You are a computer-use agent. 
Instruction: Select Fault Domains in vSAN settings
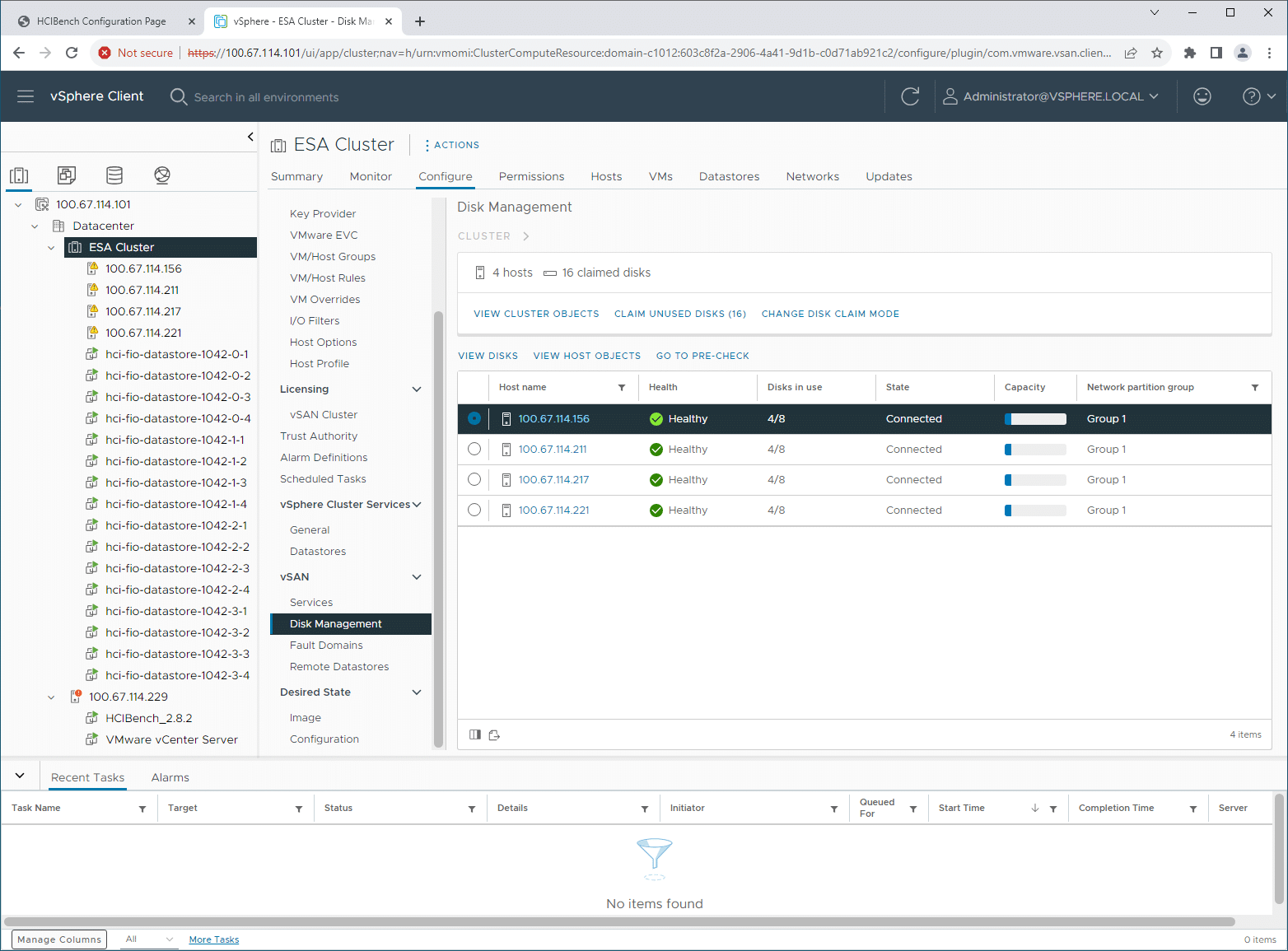[x=326, y=646]
